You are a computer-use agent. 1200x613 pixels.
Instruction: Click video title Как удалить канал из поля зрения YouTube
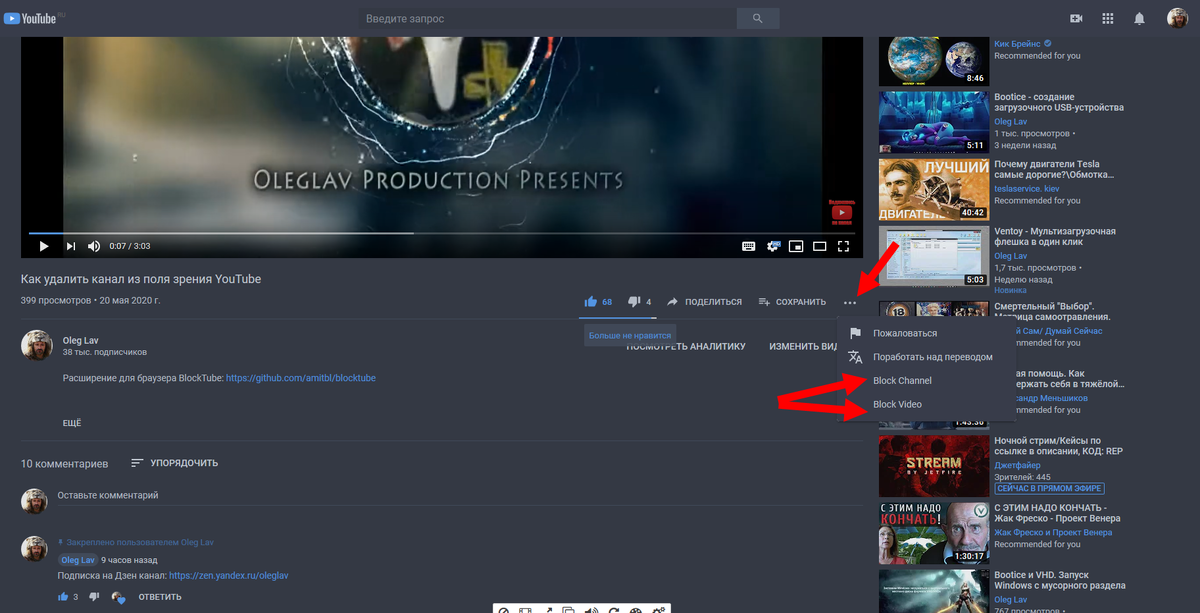[141, 279]
